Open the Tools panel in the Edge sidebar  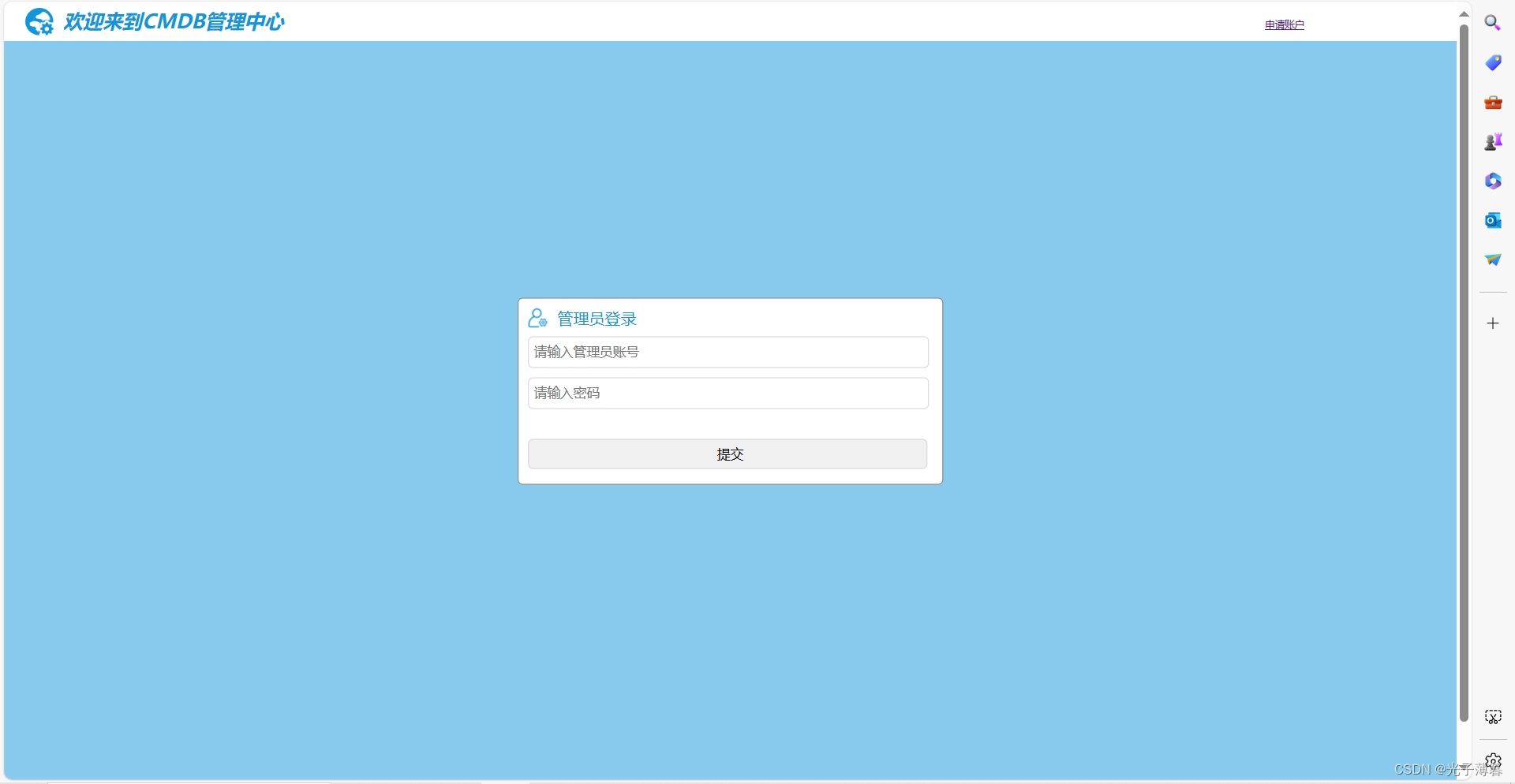1493,102
